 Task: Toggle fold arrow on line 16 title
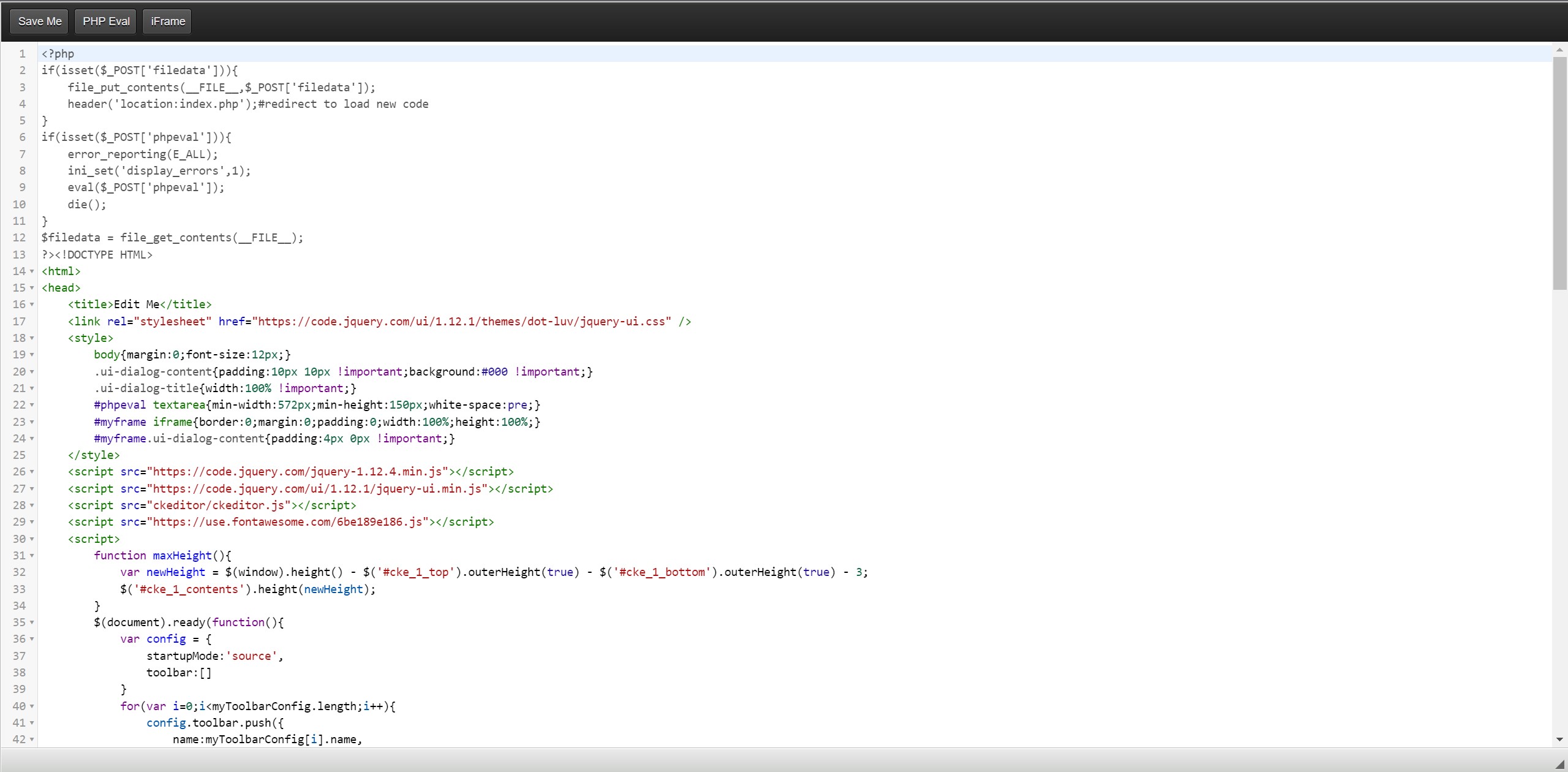point(32,305)
